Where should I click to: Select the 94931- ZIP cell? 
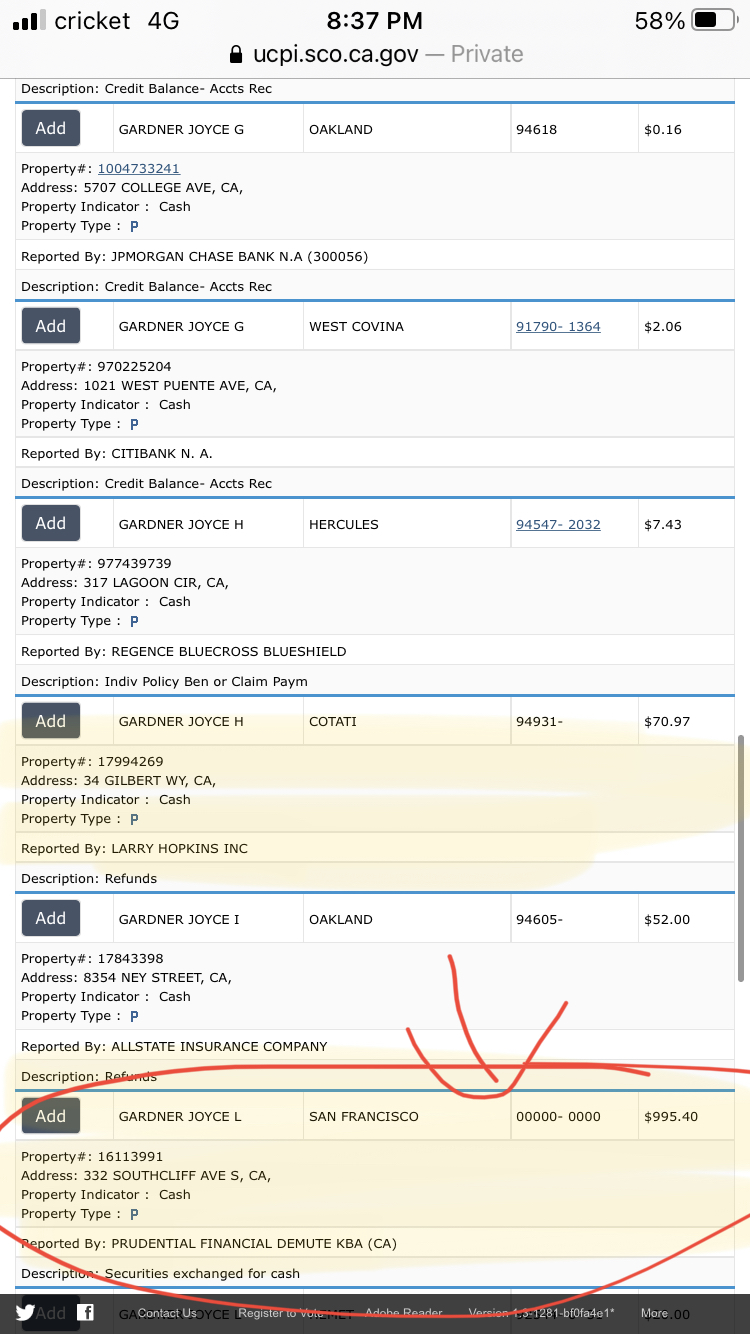click(574, 721)
